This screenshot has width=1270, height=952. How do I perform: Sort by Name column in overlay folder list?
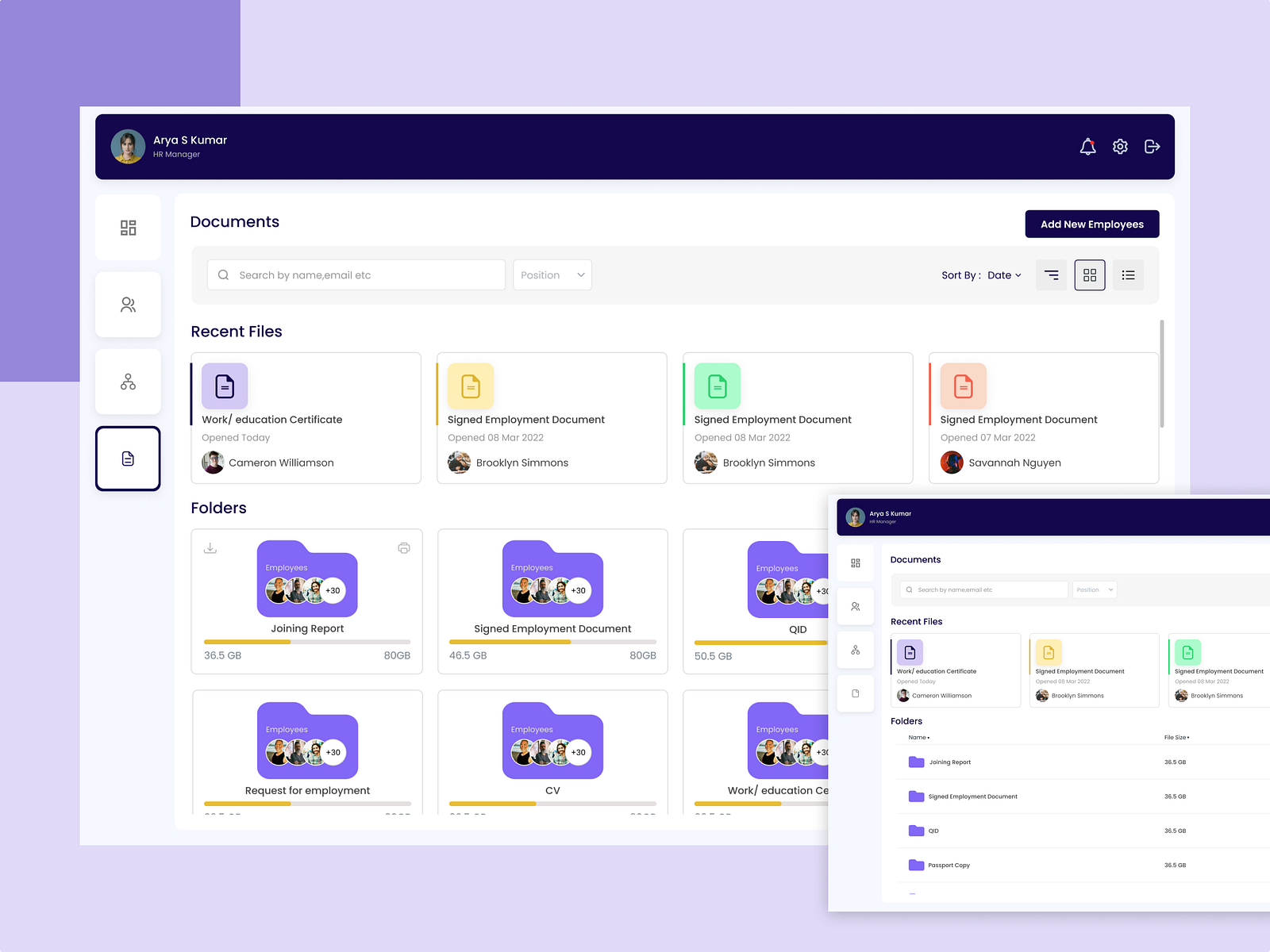(x=919, y=738)
